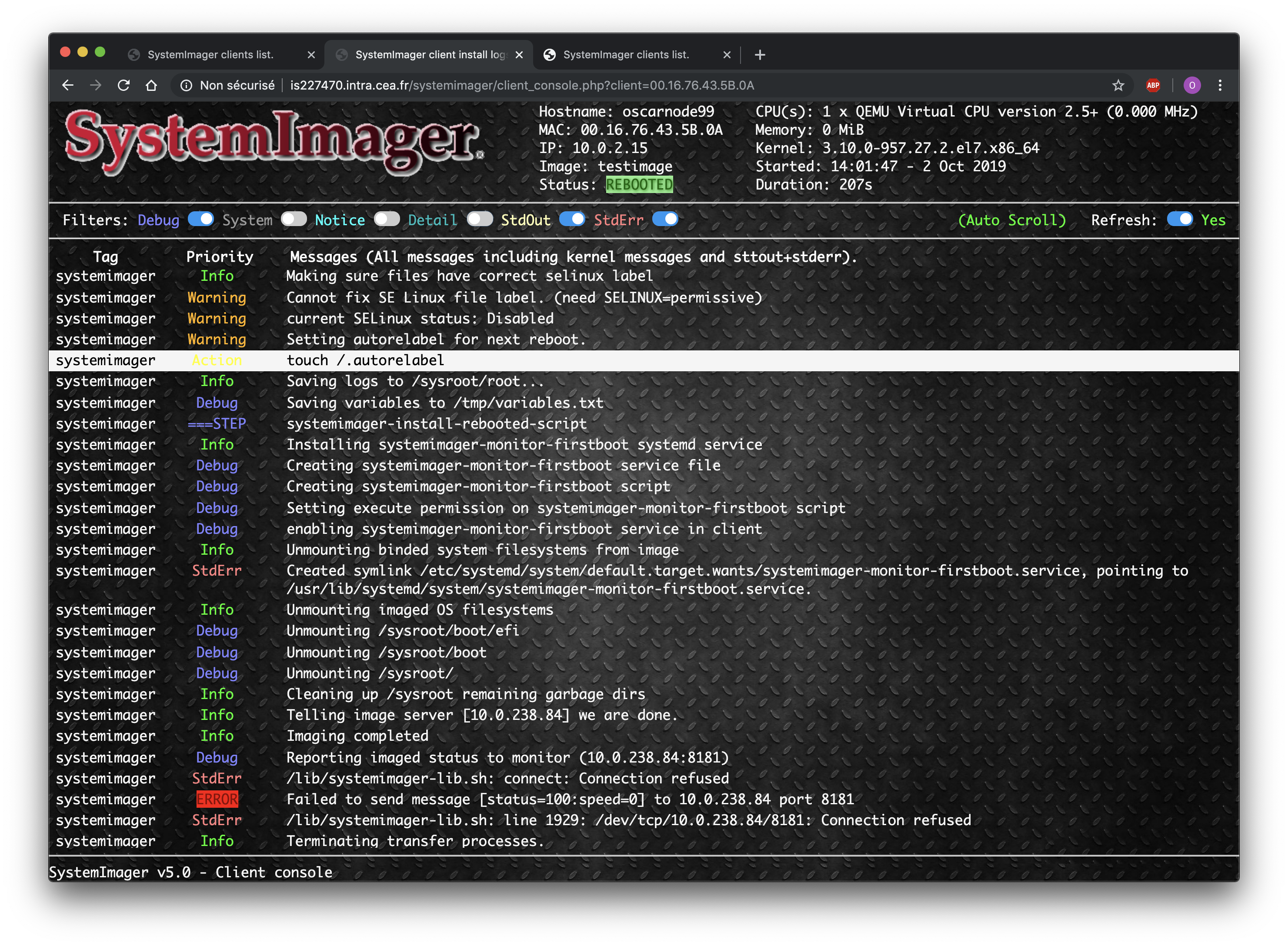Click 'Saving logs to /sysroot/root...' message

click(x=415, y=381)
